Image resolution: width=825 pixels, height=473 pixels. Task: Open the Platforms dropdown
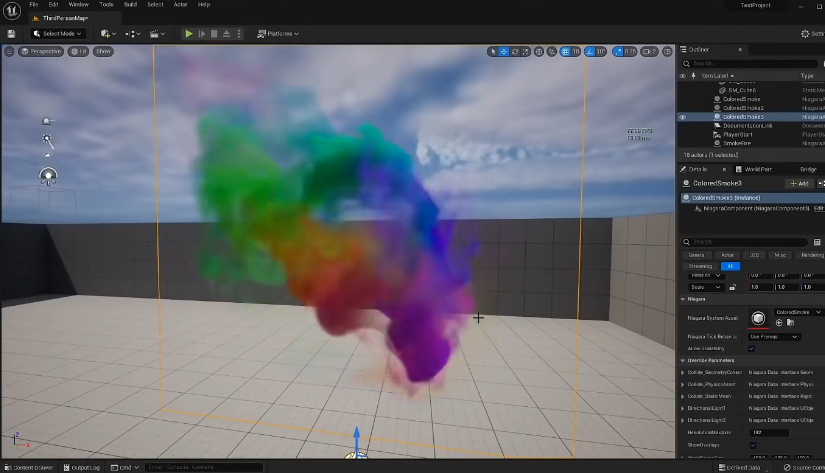pyautogui.click(x=278, y=34)
